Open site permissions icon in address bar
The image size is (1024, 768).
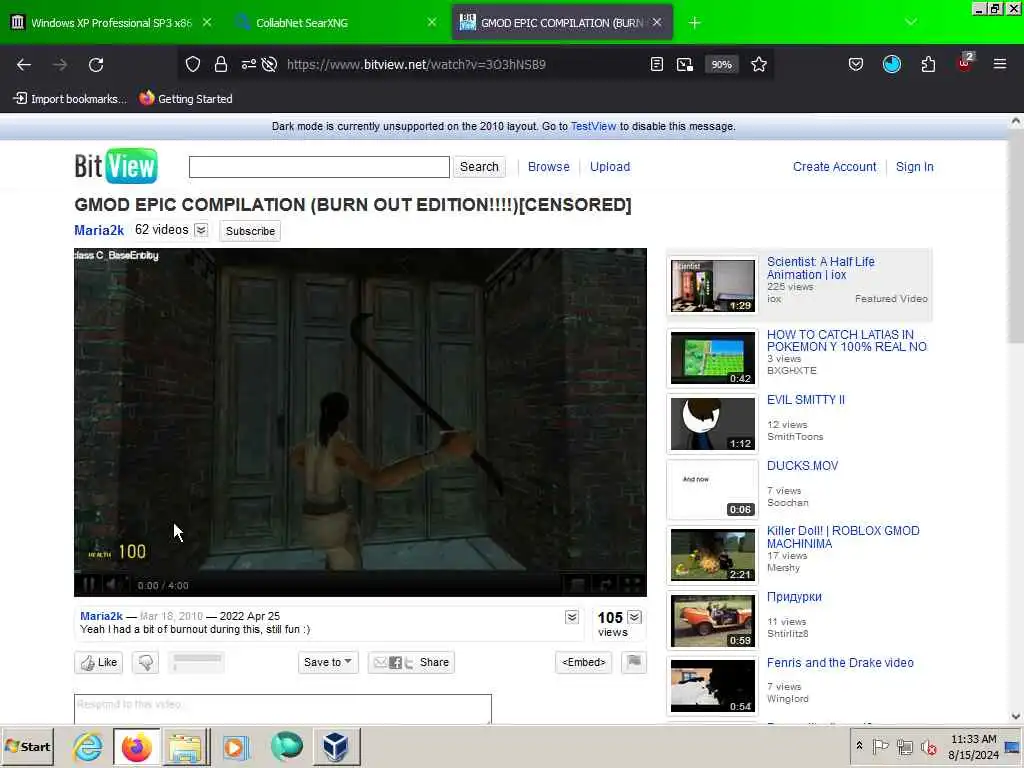point(249,65)
